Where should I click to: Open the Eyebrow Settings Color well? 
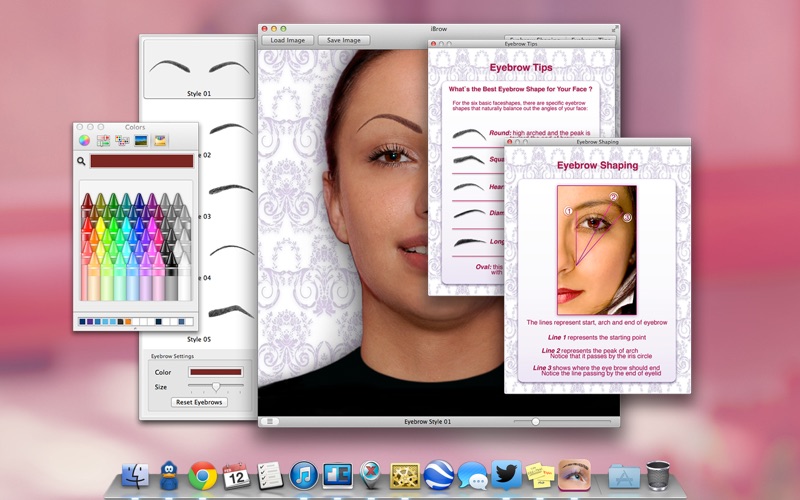(216, 372)
